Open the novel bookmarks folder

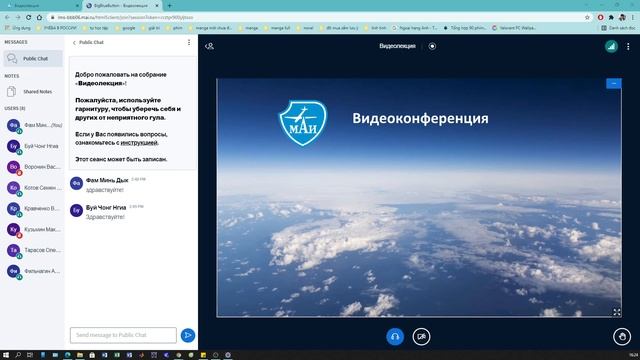[305, 28]
